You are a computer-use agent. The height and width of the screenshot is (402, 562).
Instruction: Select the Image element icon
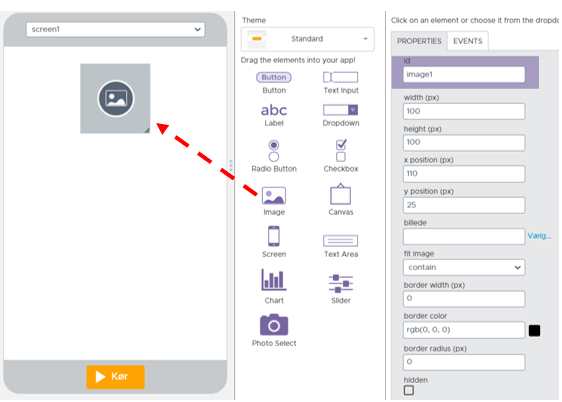274,196
